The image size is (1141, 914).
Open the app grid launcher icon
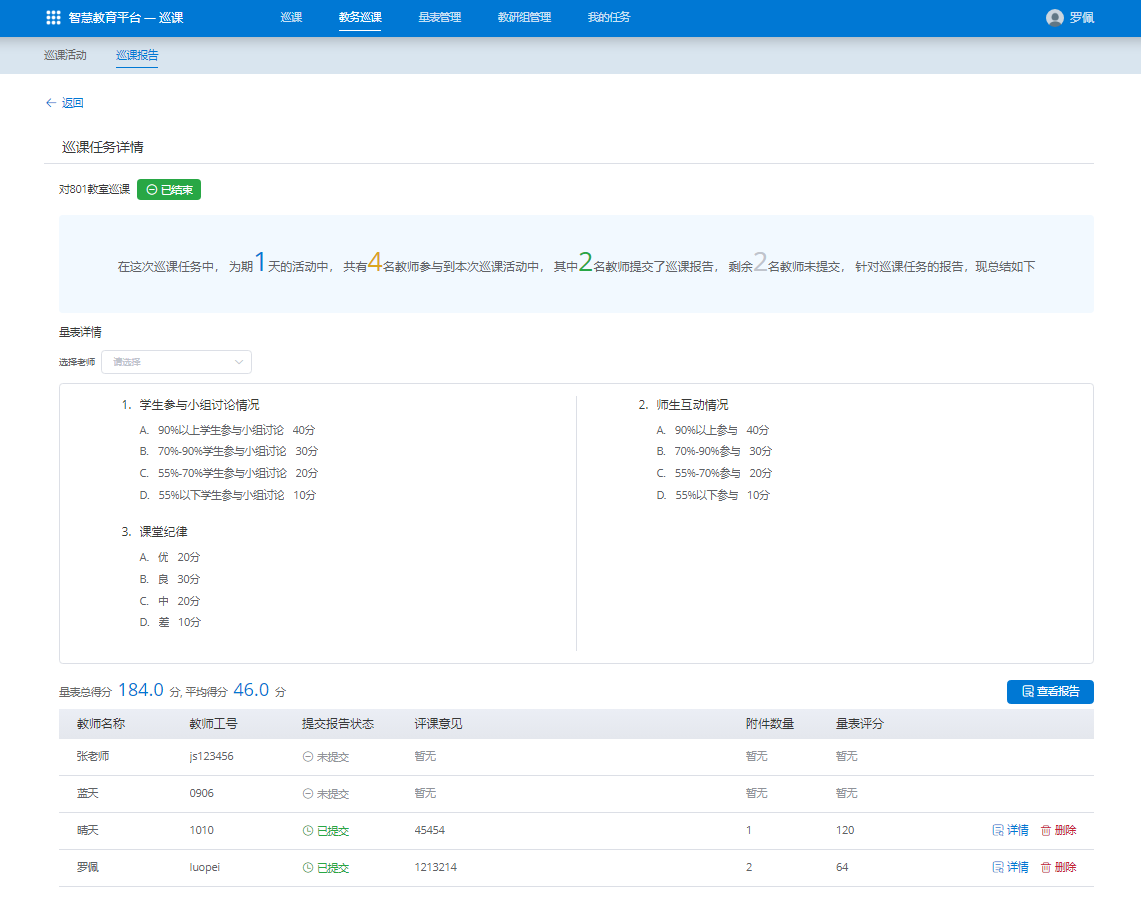[53, 18]
